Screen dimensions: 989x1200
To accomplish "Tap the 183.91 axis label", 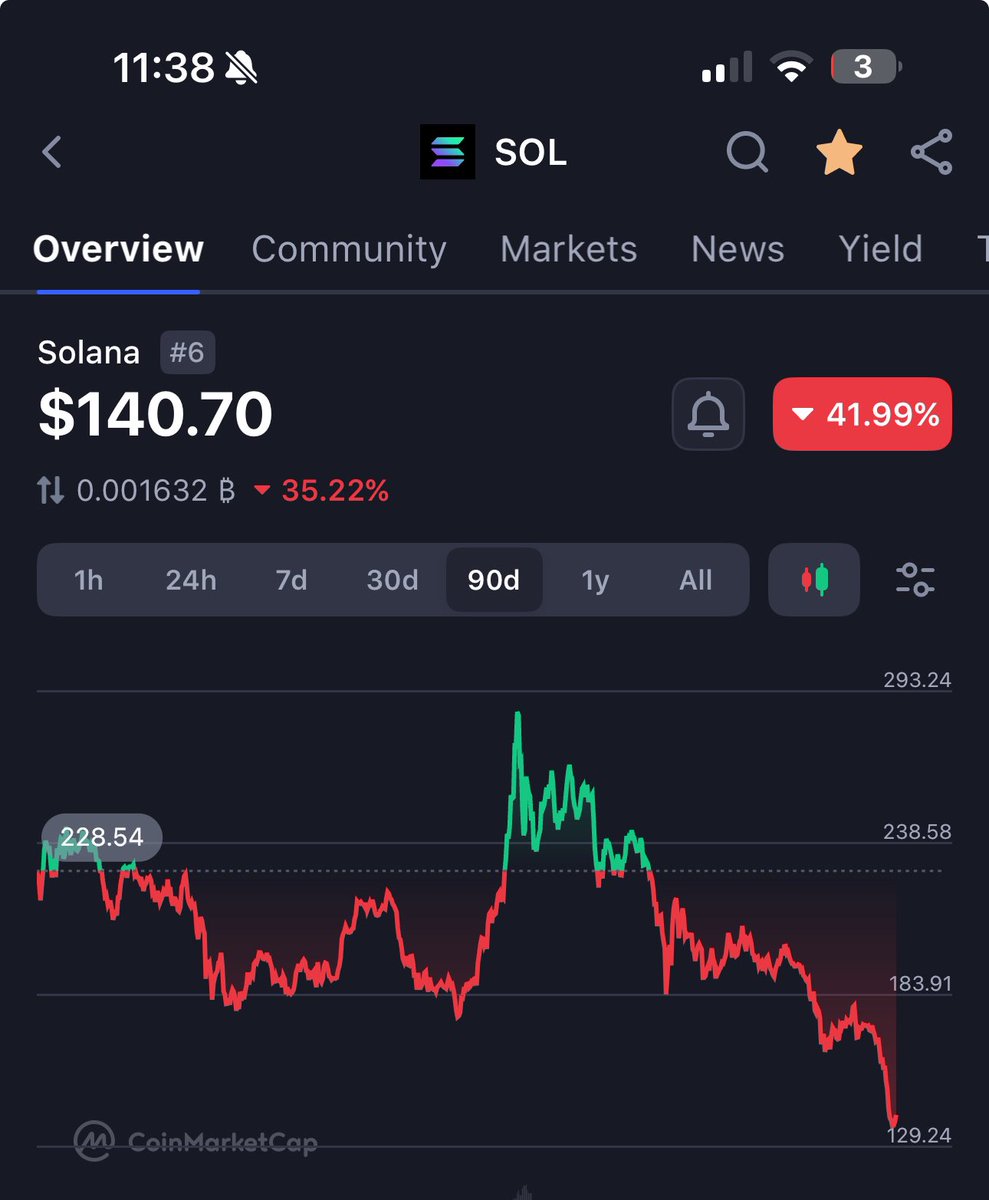I will tap(920, 984).
